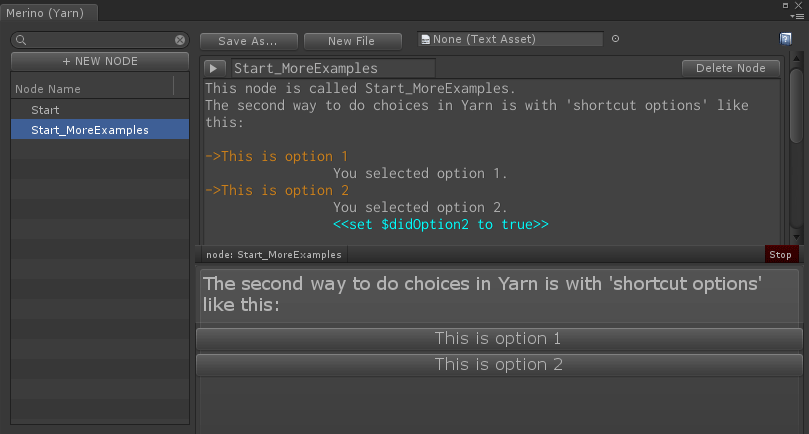Delete the current node
This screenshot has width=809, height=434.
[x=730, y=68]
